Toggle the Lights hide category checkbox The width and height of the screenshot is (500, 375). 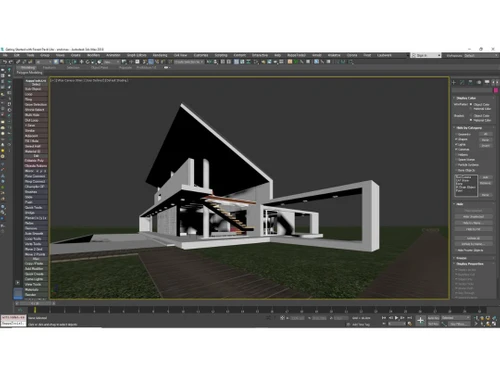[x=456, y=145]
